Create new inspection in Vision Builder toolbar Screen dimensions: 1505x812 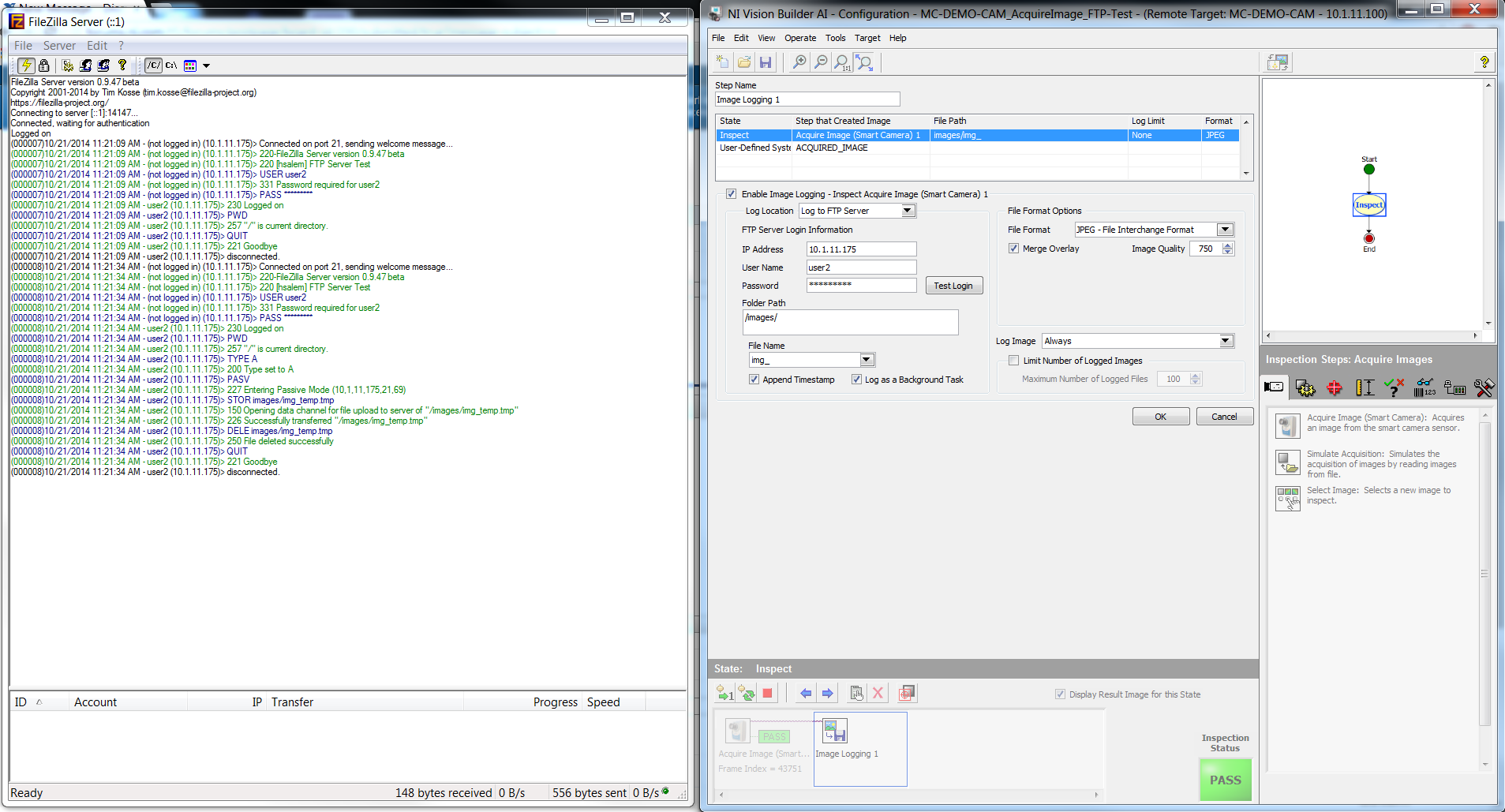click(x=722, y=62)
